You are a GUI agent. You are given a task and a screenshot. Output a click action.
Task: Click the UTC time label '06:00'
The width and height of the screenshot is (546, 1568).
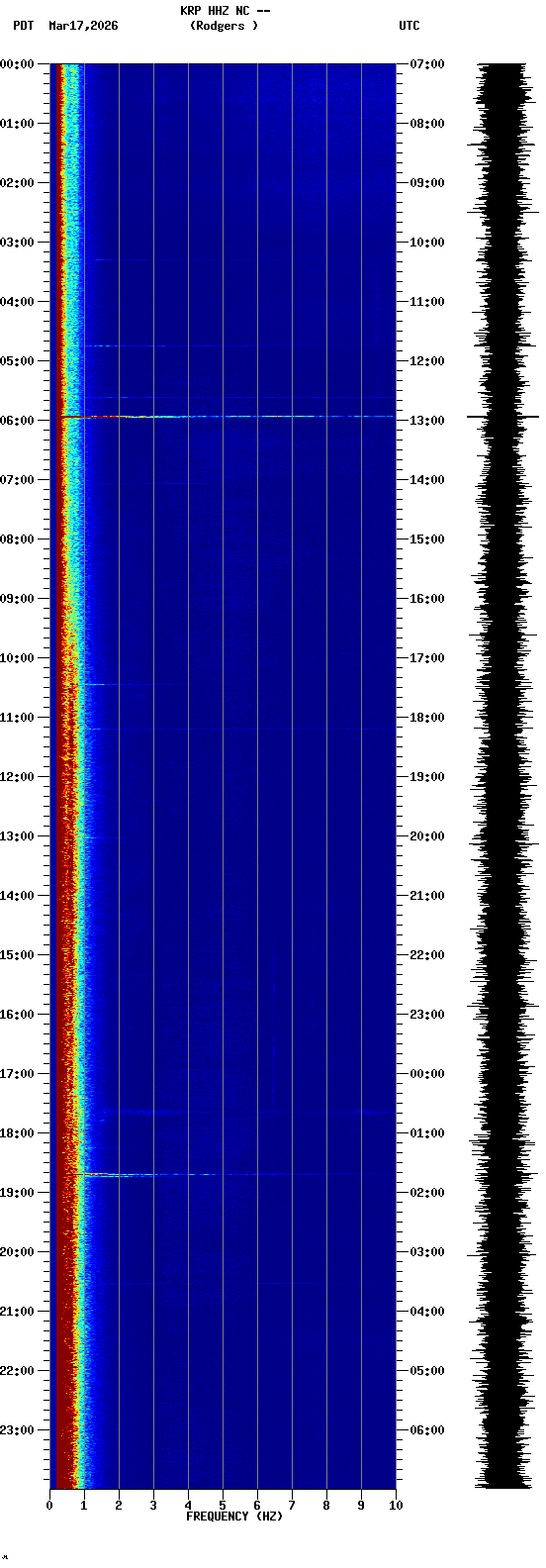click(x=427, y=1430)
